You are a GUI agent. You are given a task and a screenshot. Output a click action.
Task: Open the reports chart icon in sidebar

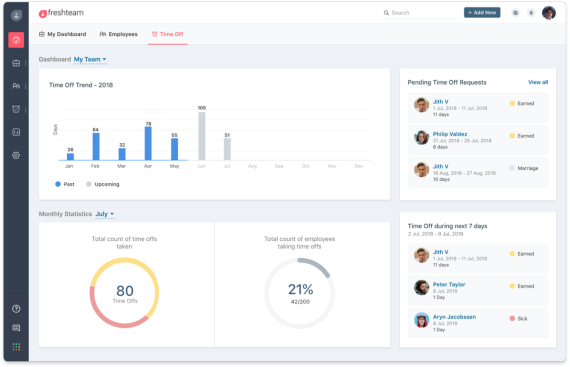[x=16, y=132]
